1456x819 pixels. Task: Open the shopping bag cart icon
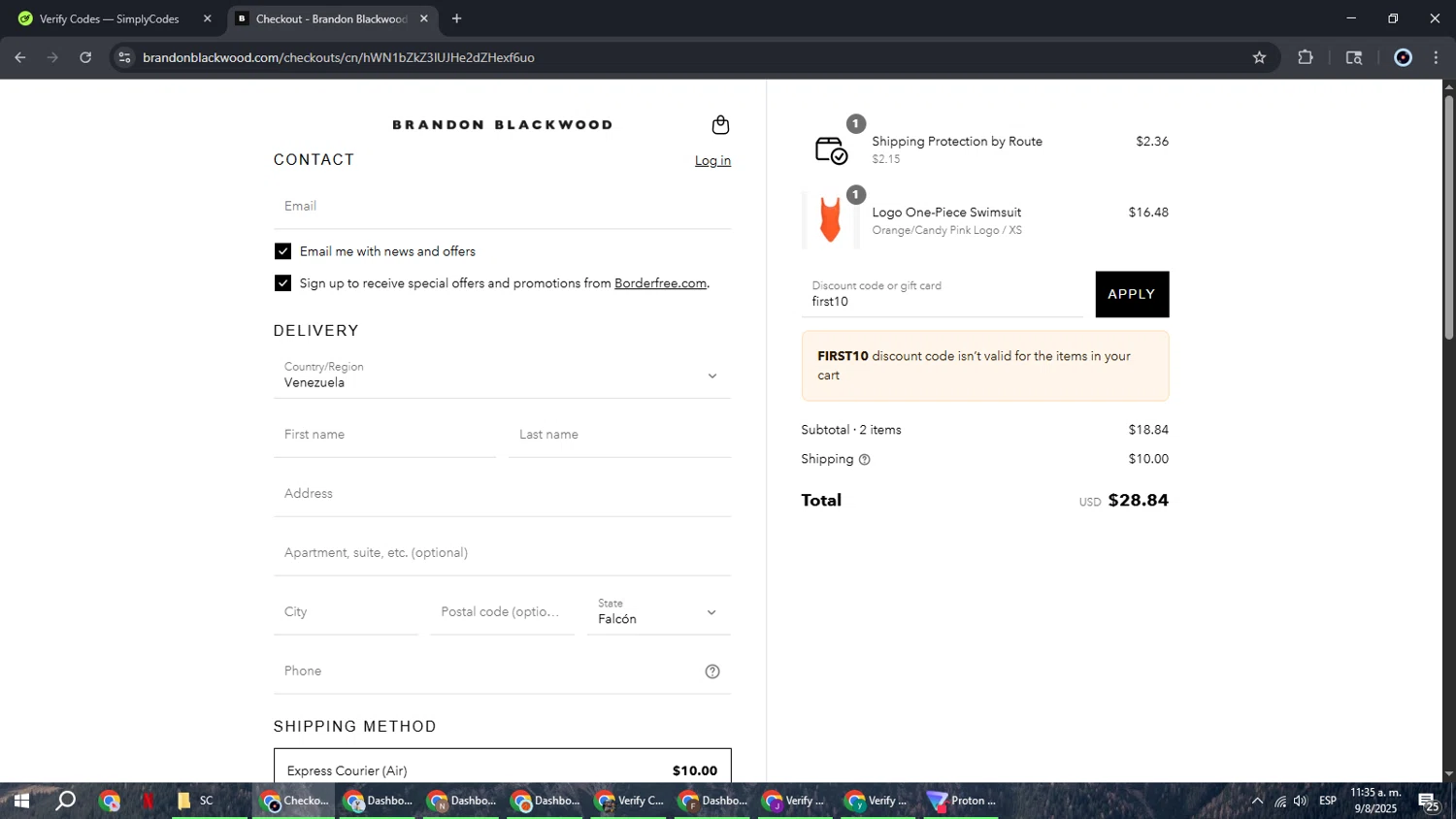pyautogui.click(x=720, y=124)
